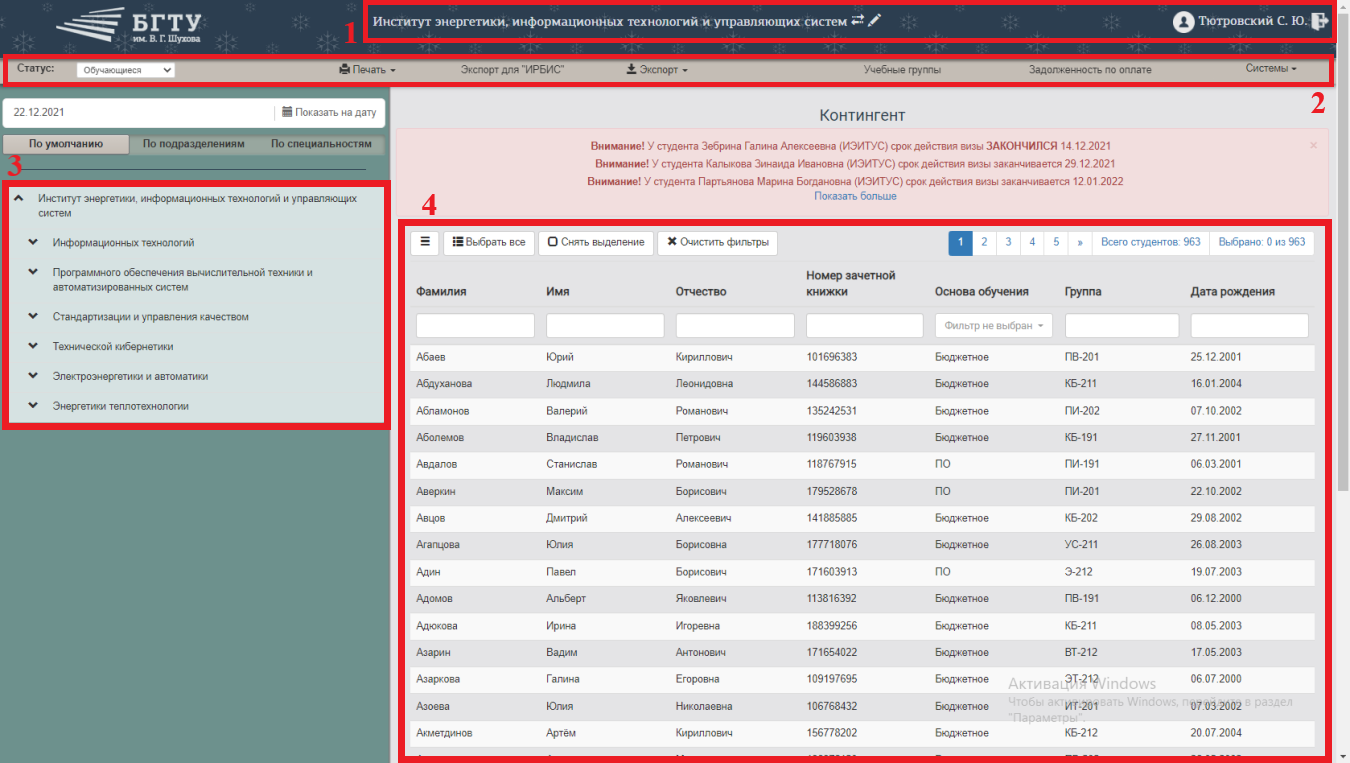Image resolution: width=1350 pixels, height=763 pixels.
Task: Click the edit pencil icon beside institute name
Action: [874, 20]
